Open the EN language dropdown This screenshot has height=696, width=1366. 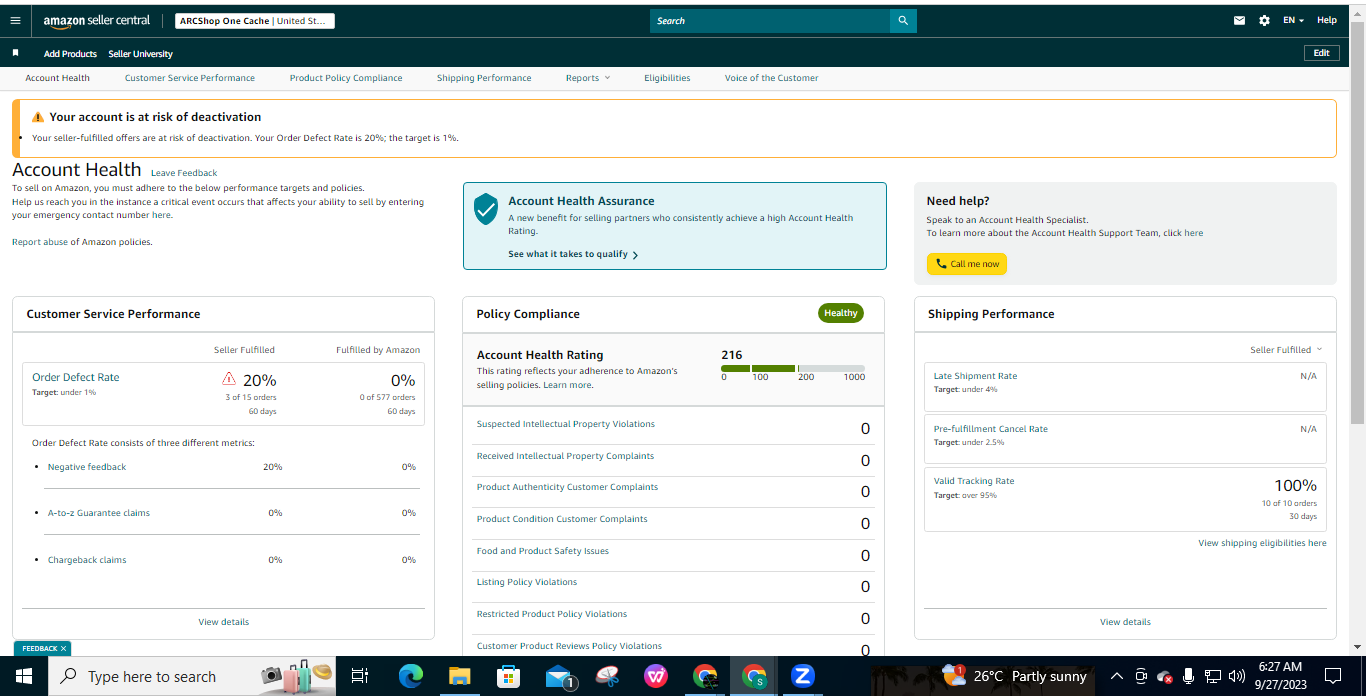point(1293,20)
